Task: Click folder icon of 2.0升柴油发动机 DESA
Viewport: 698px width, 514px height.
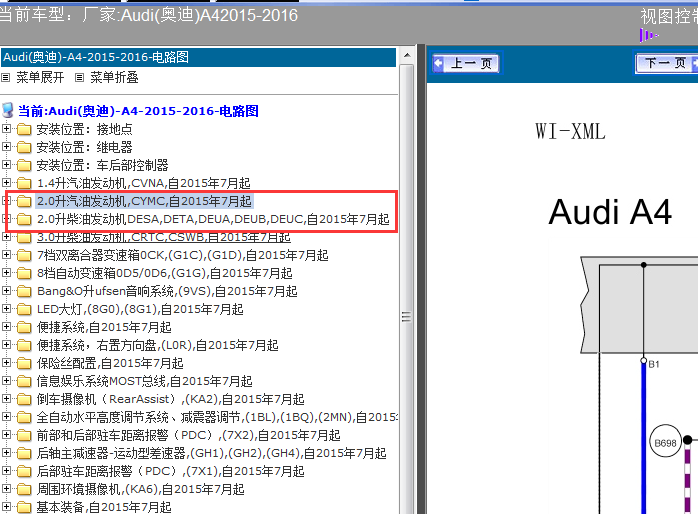Action: (24, 219)
